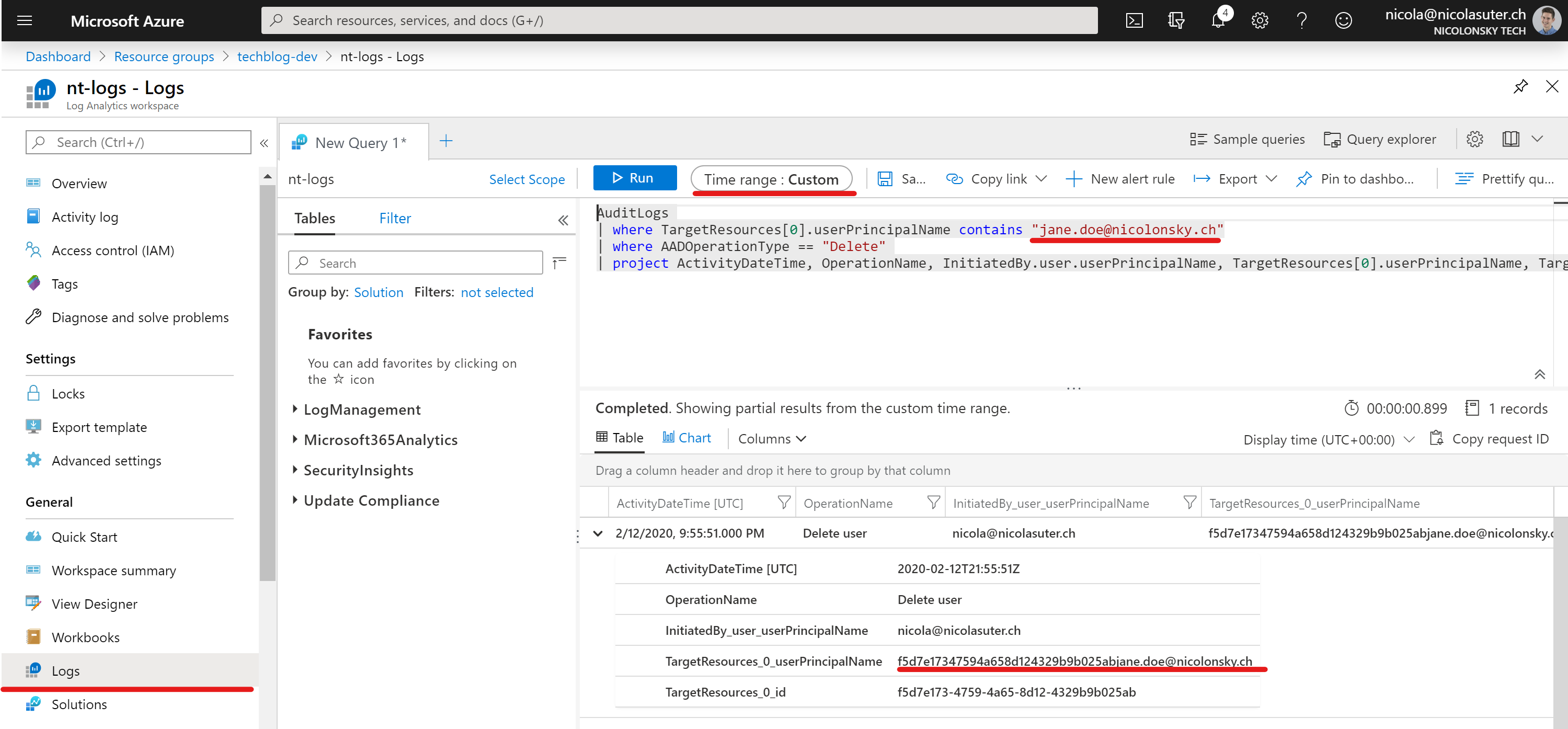This screenshot has width=1568, height=729.
Task: Expand the chevron beside the docs icon
Action: point(1537,140)
